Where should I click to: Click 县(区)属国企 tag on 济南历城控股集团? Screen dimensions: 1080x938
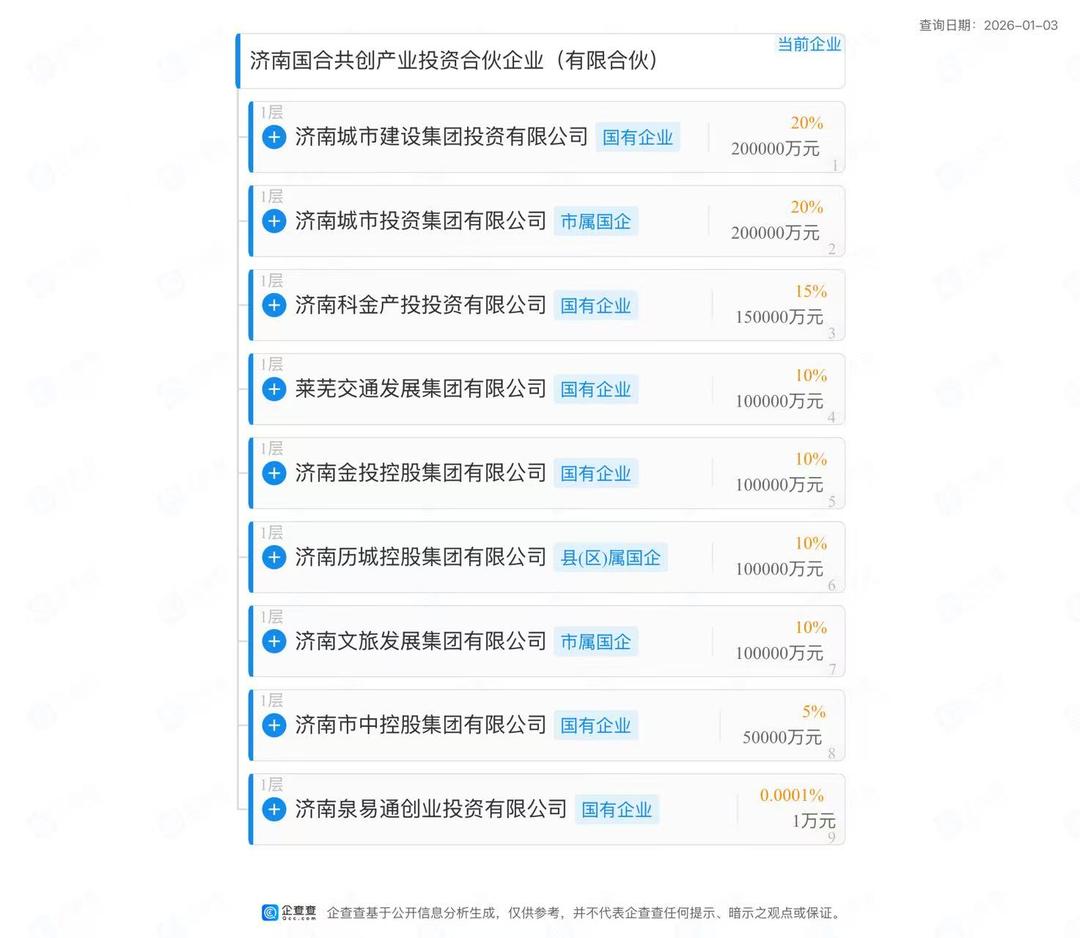(x=610, y=558)
